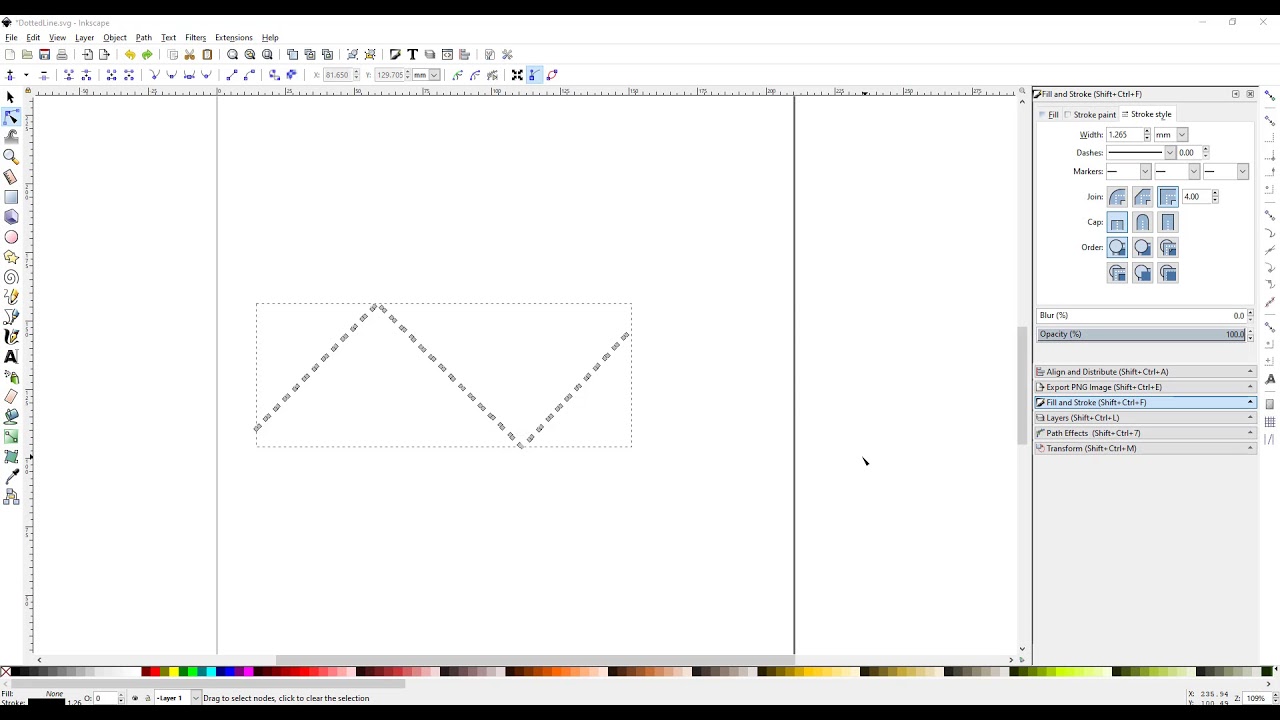Viewport: 1280px width, 720px height.
Task: Toggle layer visibility eye in status bar
Action: coord(135,698)
